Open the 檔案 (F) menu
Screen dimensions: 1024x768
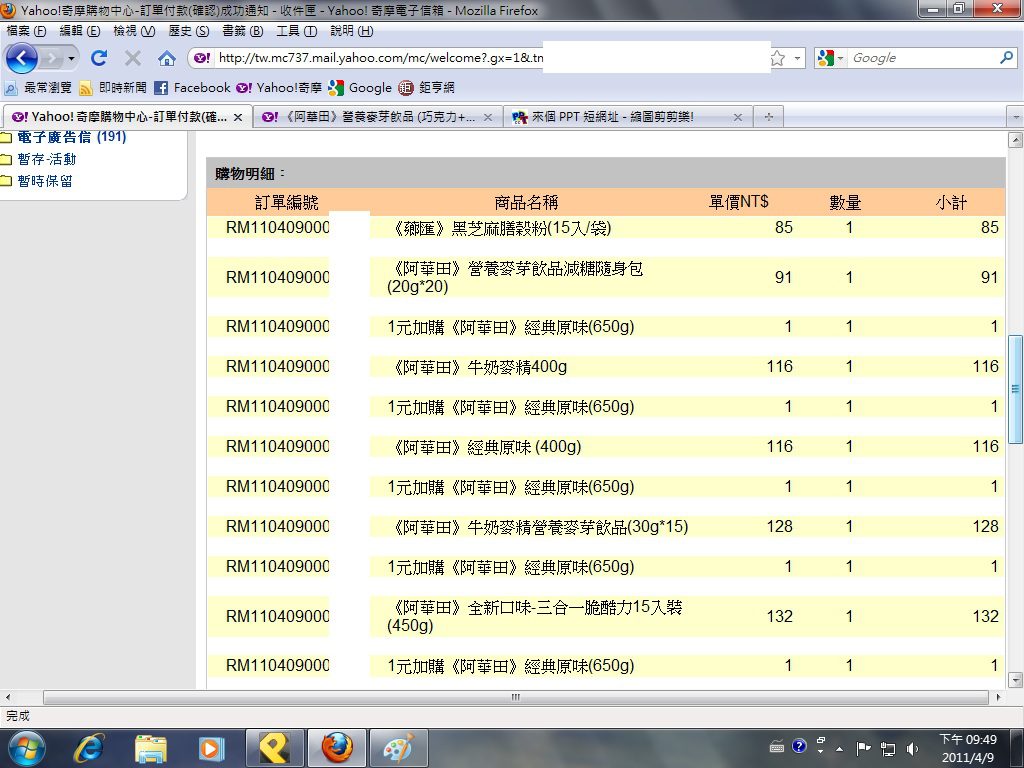pos(26,31)
